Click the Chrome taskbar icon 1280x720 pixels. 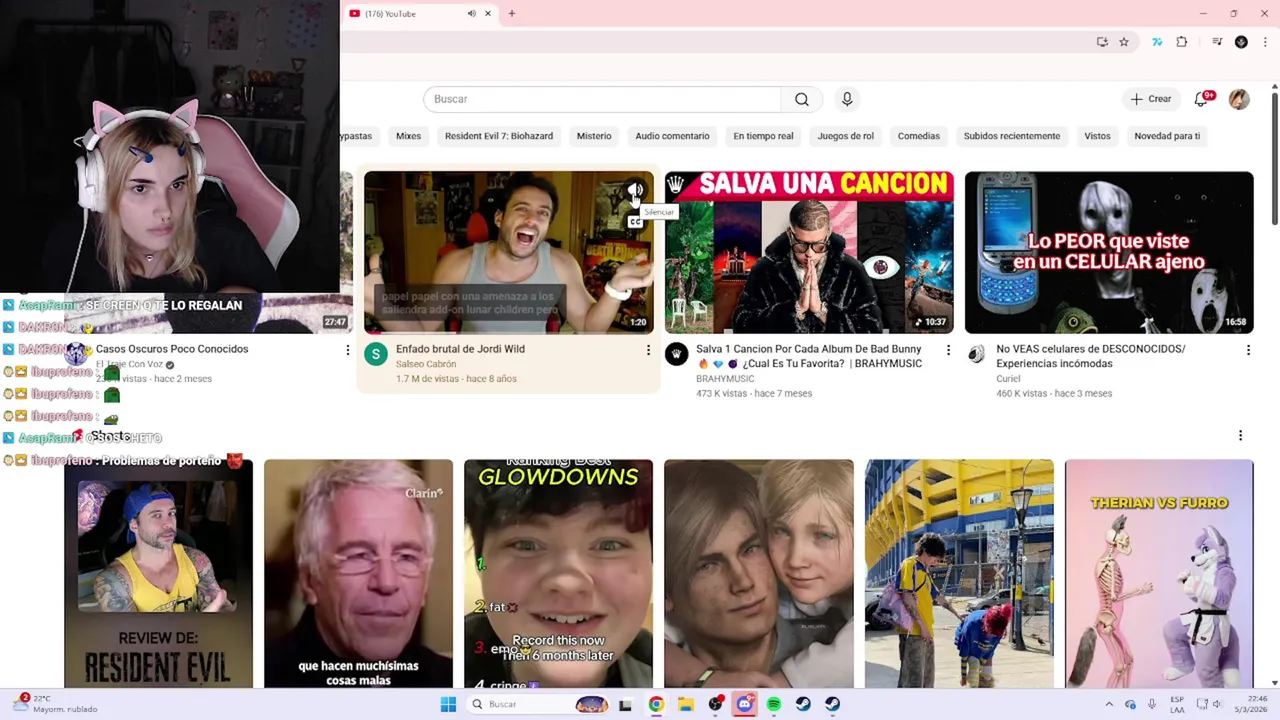656,704
